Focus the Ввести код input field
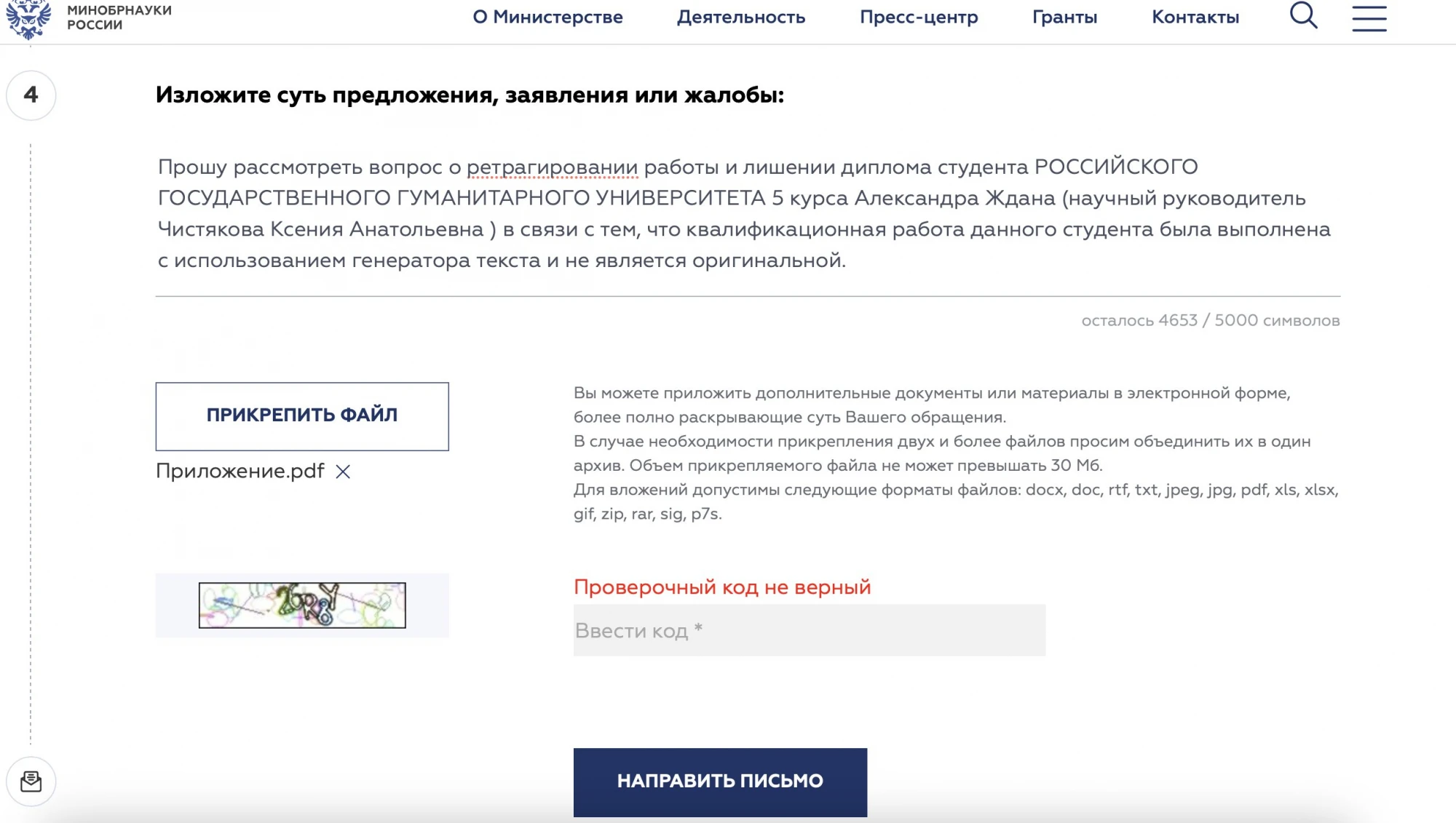Screen dimensions: 1456x823 [x=809, y=630]
